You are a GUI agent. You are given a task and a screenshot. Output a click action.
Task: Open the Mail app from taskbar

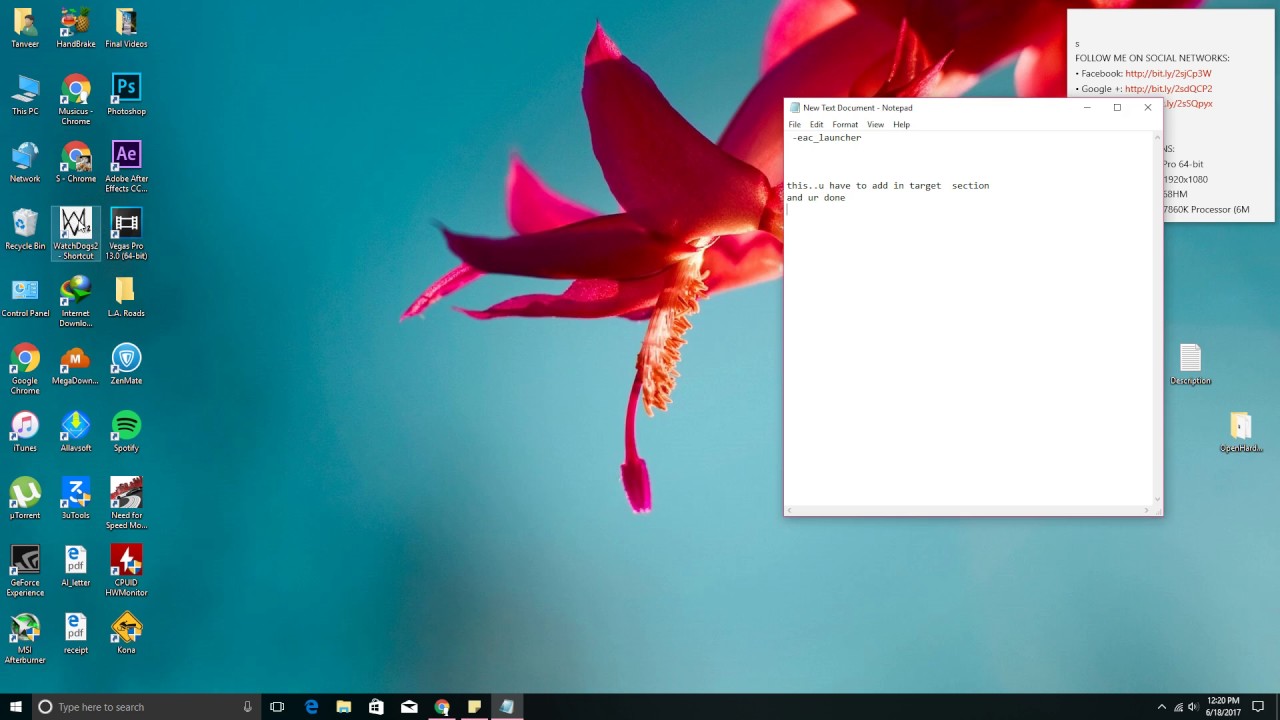(x=409, y=707)
